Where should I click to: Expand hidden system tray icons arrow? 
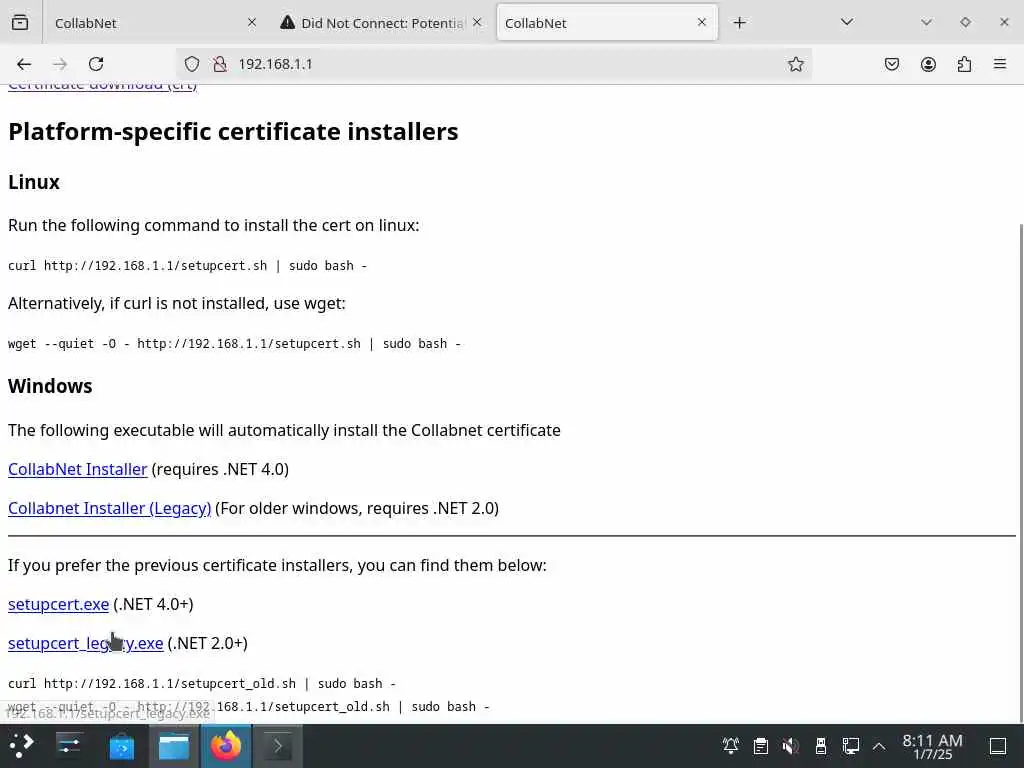[x=879, y=746]
